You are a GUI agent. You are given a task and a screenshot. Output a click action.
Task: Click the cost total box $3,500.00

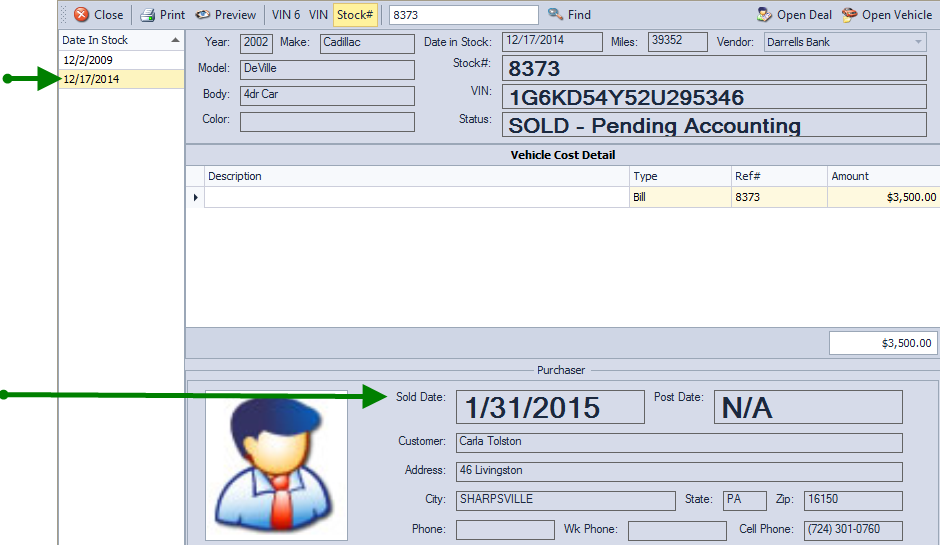click(x=883, y=343)
